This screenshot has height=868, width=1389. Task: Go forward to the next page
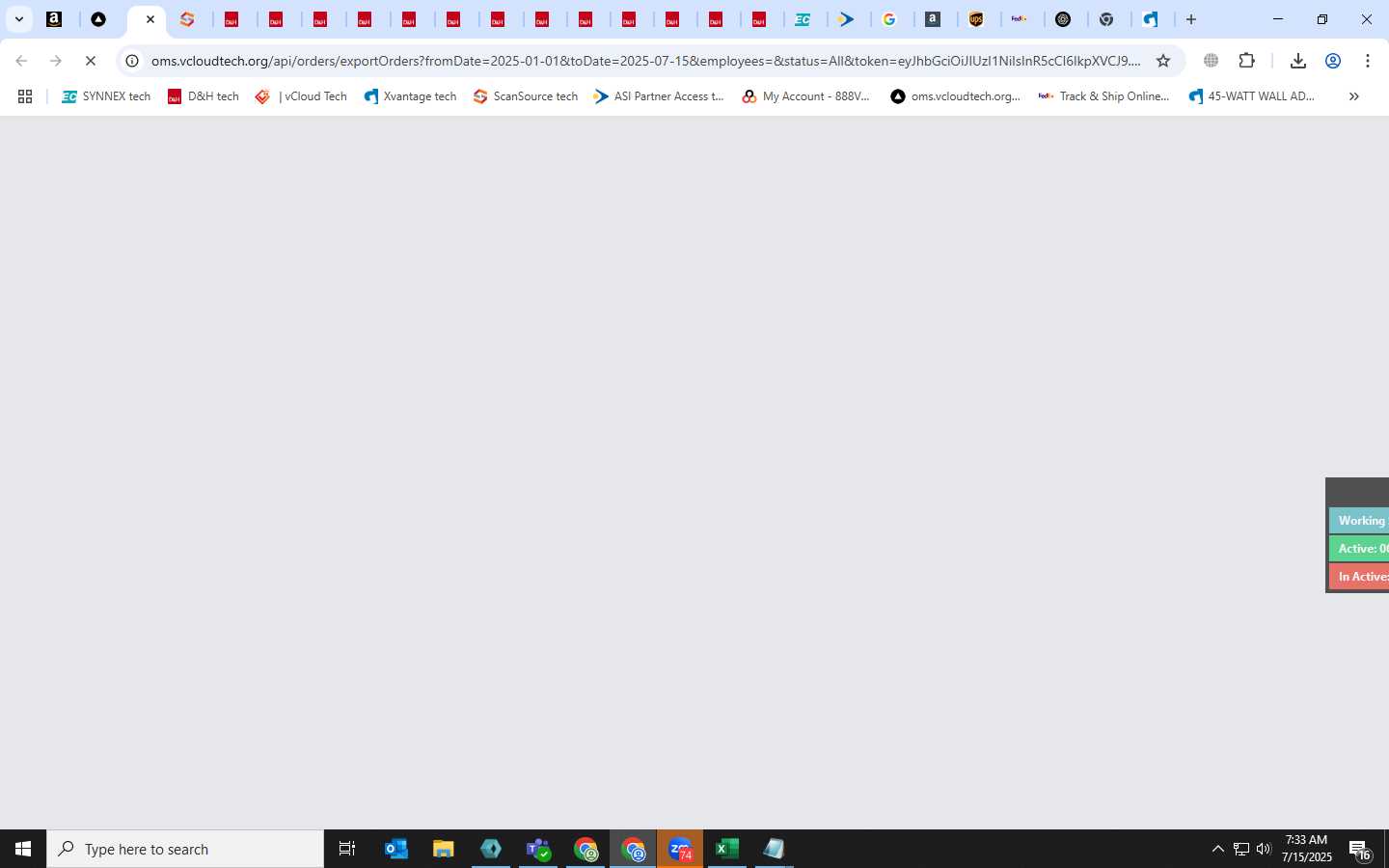pyautogui.click(x=56, y=61)
